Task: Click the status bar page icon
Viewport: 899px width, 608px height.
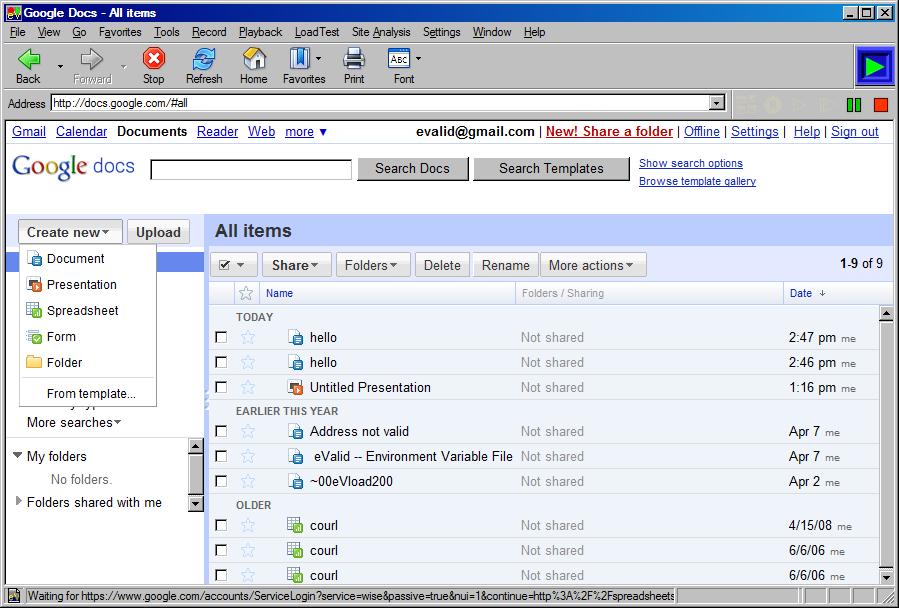Action: [x=14, y=596]
